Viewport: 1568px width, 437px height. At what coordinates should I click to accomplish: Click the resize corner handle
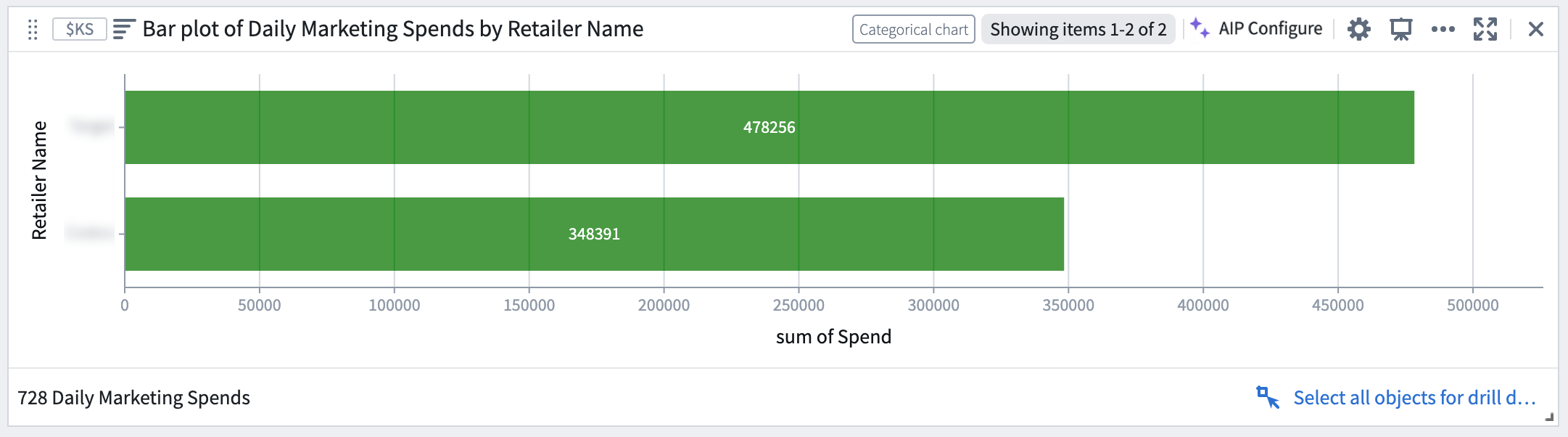pyautogui.click(x=1548, y=417)
